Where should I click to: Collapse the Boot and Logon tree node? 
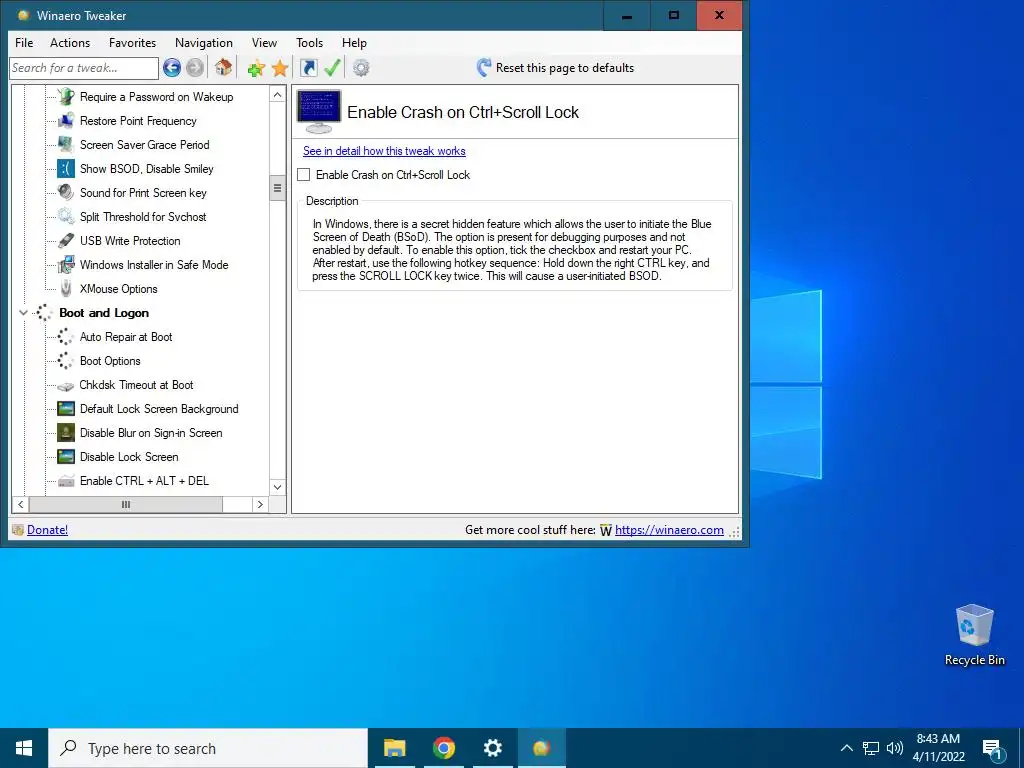point(24,313)
